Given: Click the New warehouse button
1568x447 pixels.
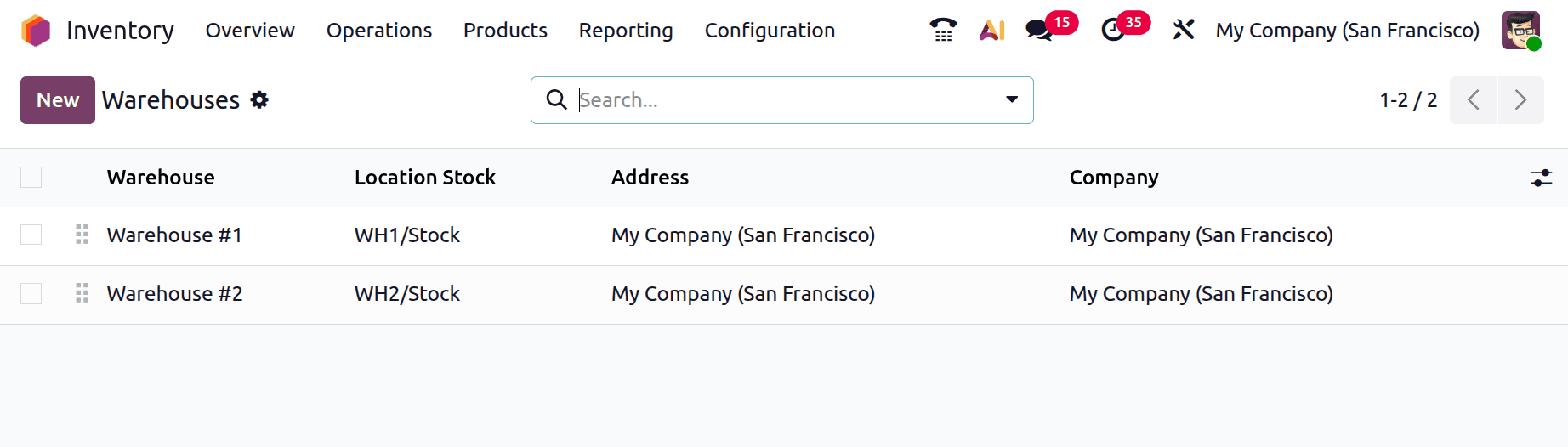Looking at the screenshot, I should click(58, 100).
